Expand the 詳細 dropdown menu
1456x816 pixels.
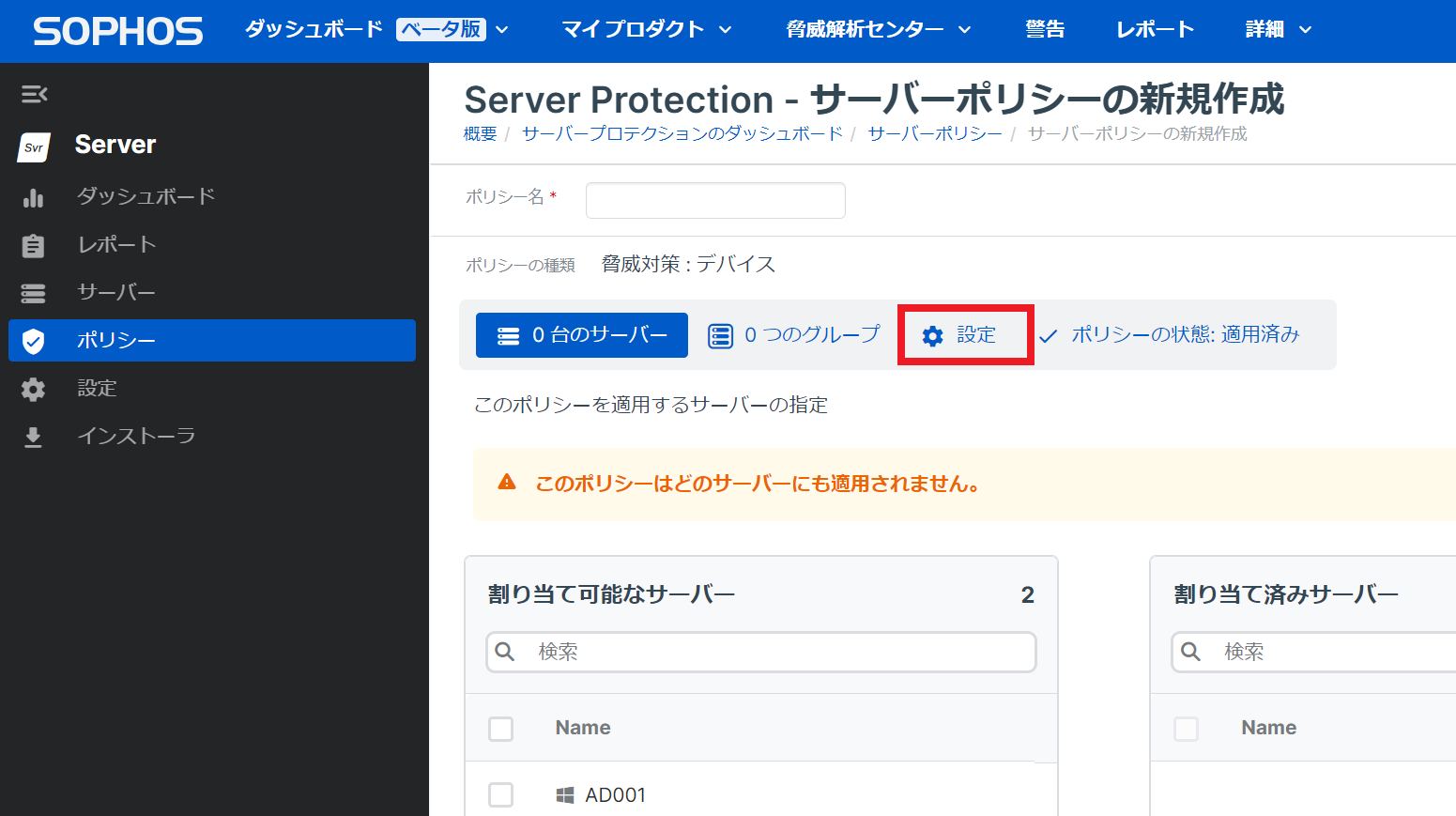point(1279,30)
